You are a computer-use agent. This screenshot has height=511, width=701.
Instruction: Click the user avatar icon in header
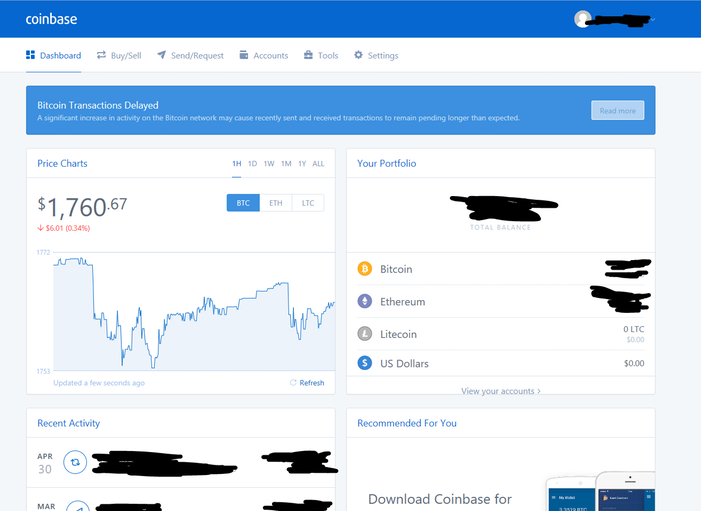[583, 19]
